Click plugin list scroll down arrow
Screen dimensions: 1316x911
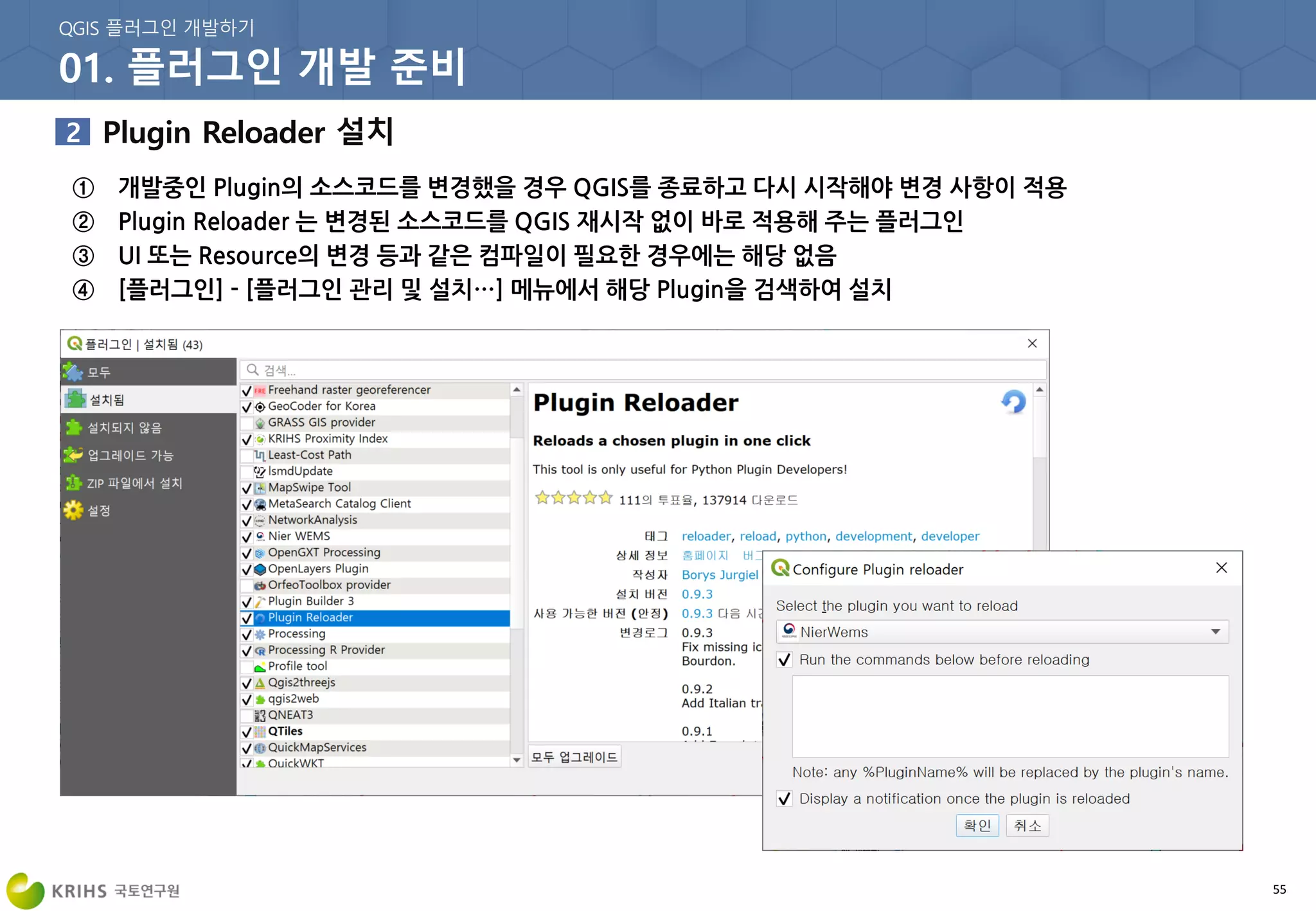[x=517, y=760]
